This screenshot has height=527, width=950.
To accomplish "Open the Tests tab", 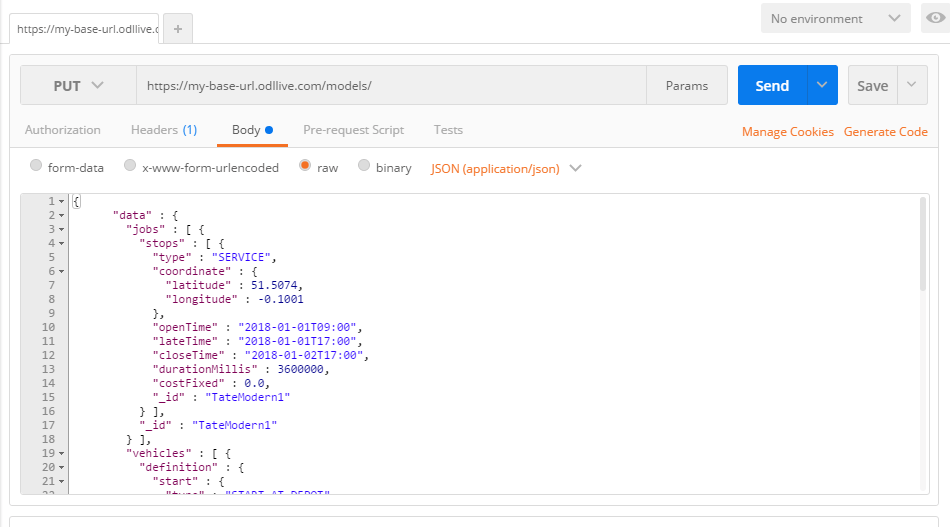I will [x=448, y=130].
